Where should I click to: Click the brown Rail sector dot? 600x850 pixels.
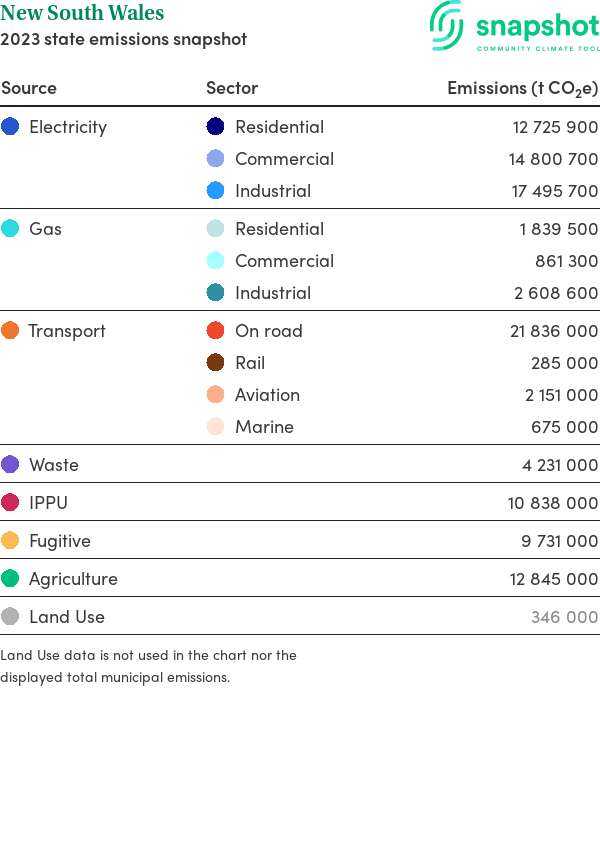215,363
